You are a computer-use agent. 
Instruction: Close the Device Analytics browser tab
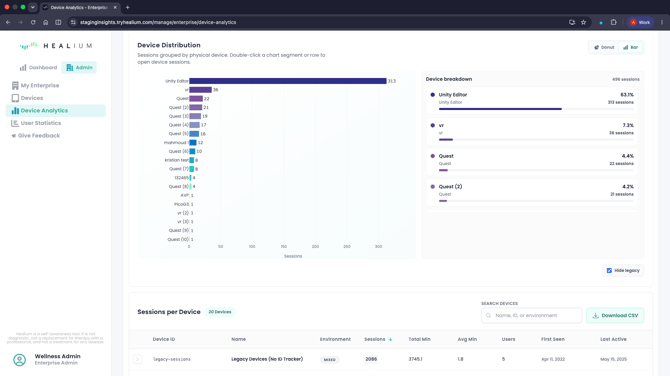click(x=115, y=7)
